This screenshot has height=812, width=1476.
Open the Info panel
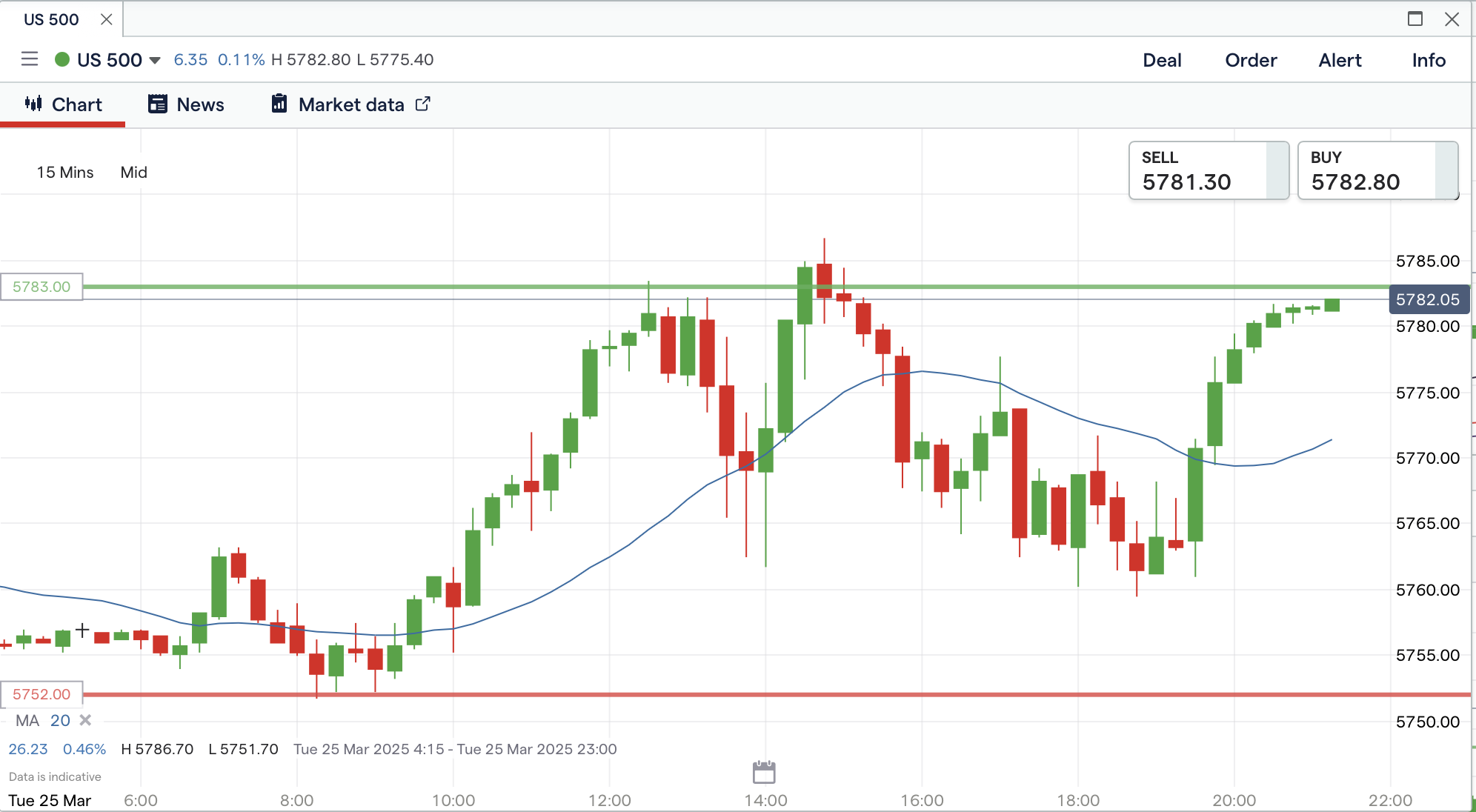pyautogui.click(x=1429, y=60)
